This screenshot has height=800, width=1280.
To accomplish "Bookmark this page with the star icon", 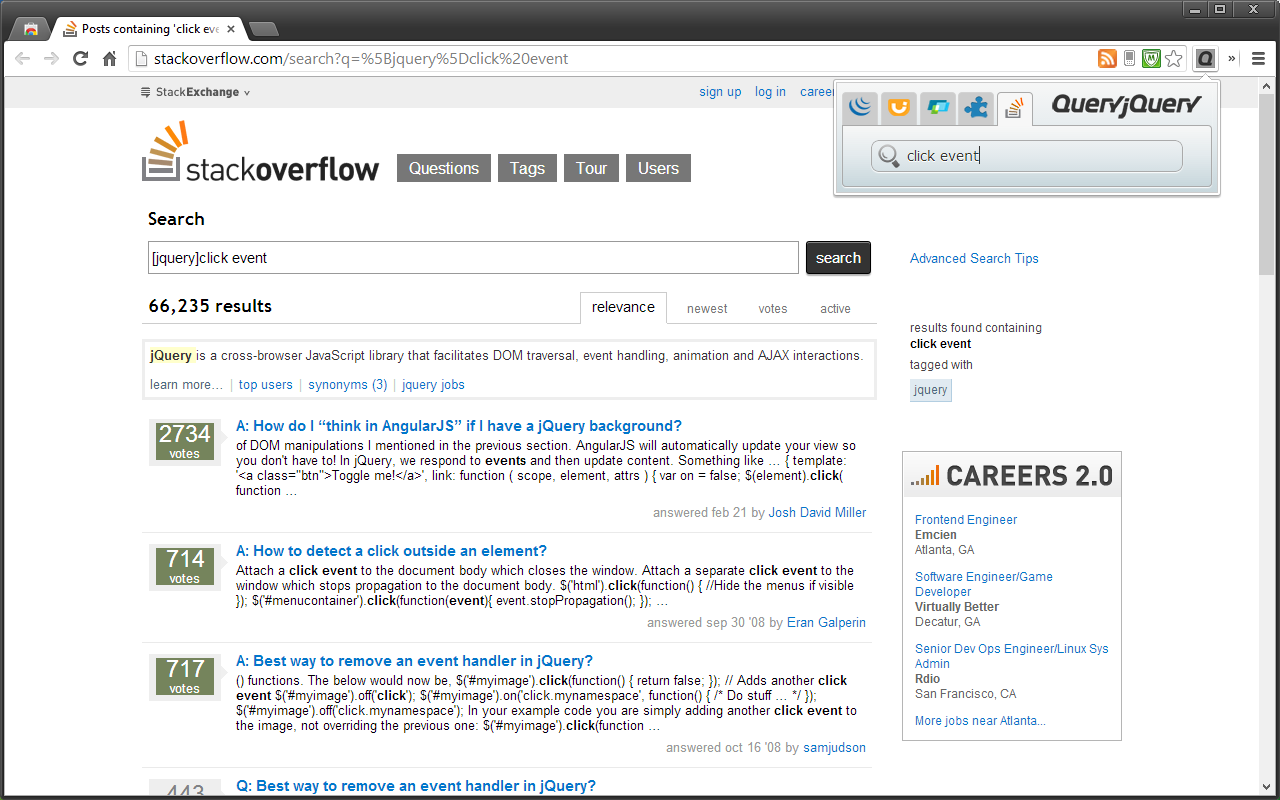I will 1174,59.
